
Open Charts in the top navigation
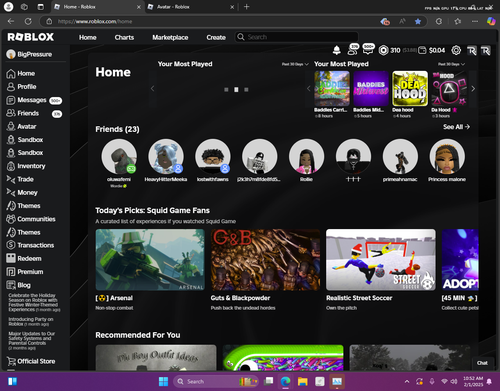click(124, 37)
